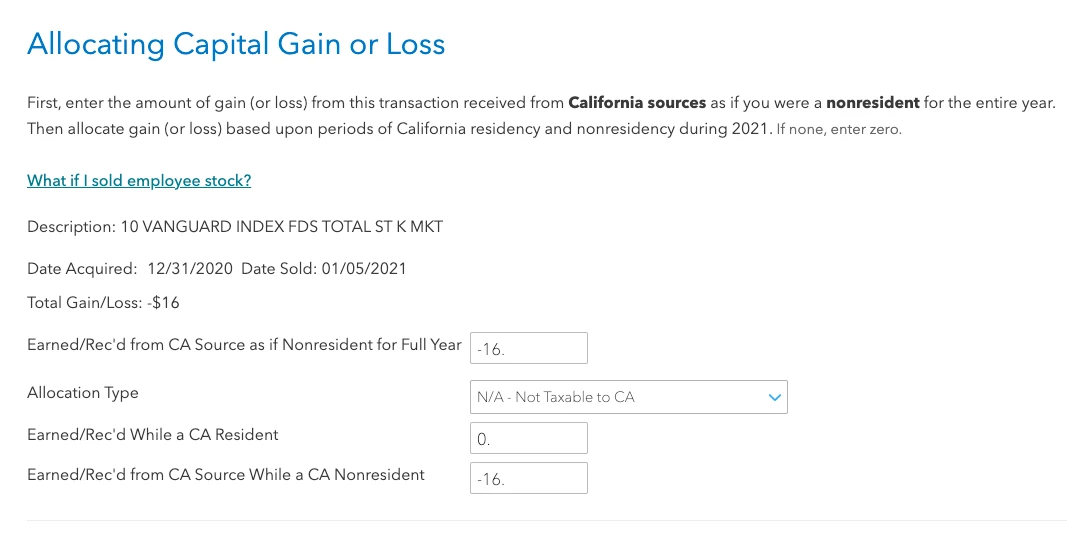Open the "What if I sold employee stock?" link

[x=139, y=180]
